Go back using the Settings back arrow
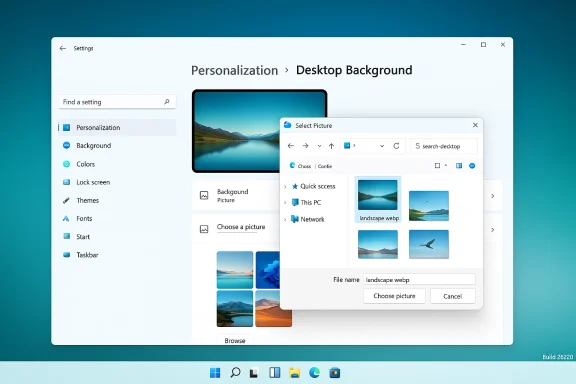This screenshot has height=384, width=576. 63,48
